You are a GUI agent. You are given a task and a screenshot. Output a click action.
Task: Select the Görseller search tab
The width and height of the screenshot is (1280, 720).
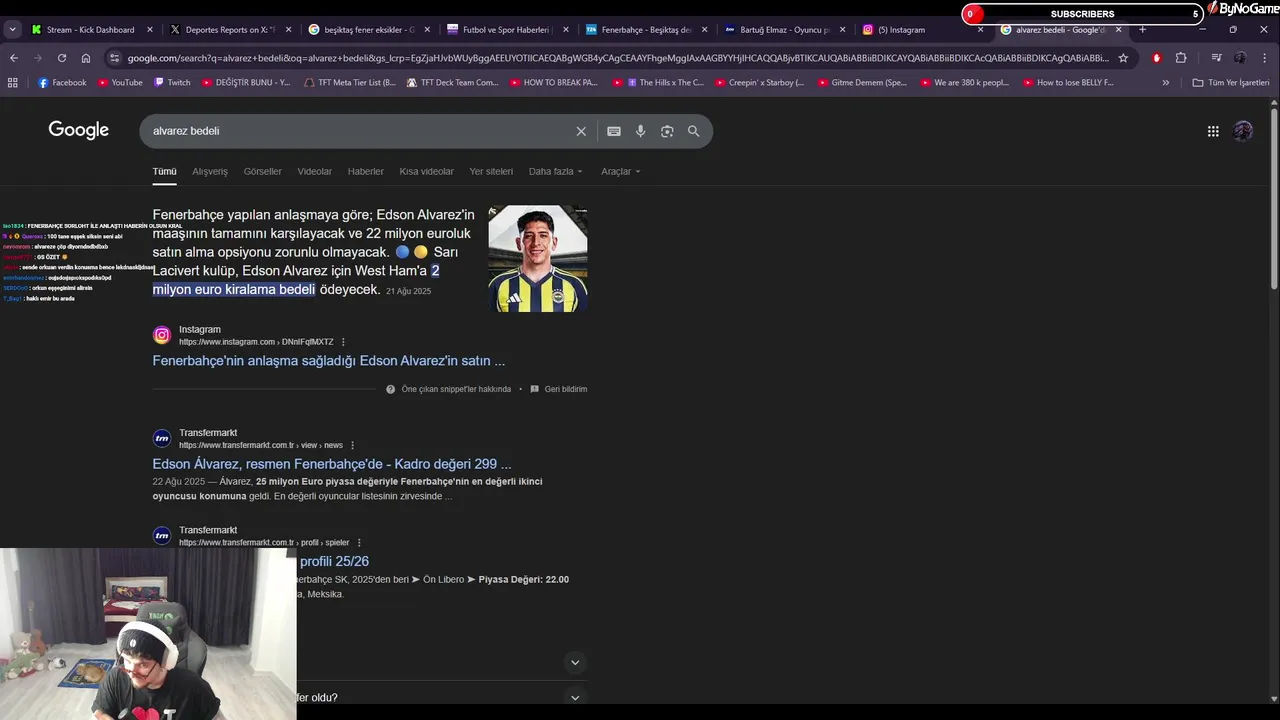262,171
